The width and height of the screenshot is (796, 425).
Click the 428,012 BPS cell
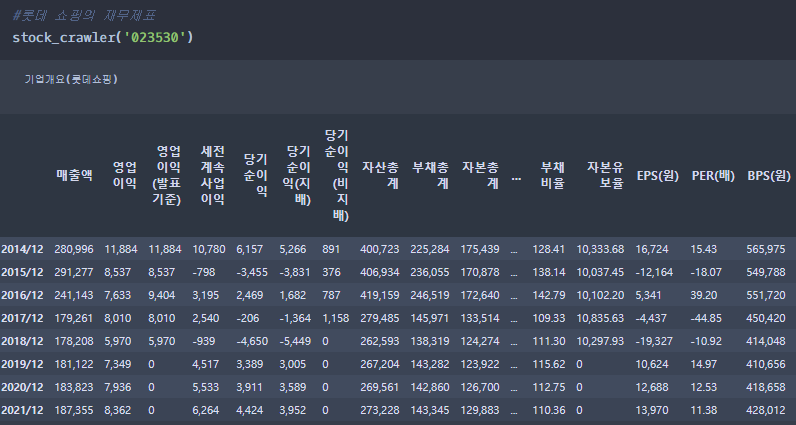(766, 410)
